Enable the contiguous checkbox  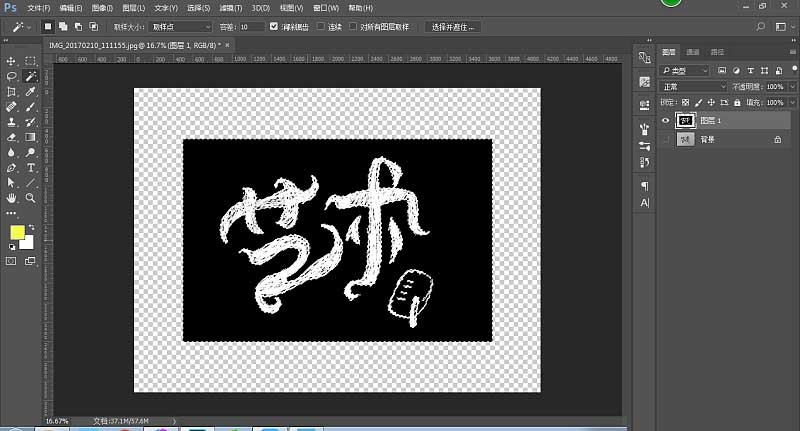(321, 27)
